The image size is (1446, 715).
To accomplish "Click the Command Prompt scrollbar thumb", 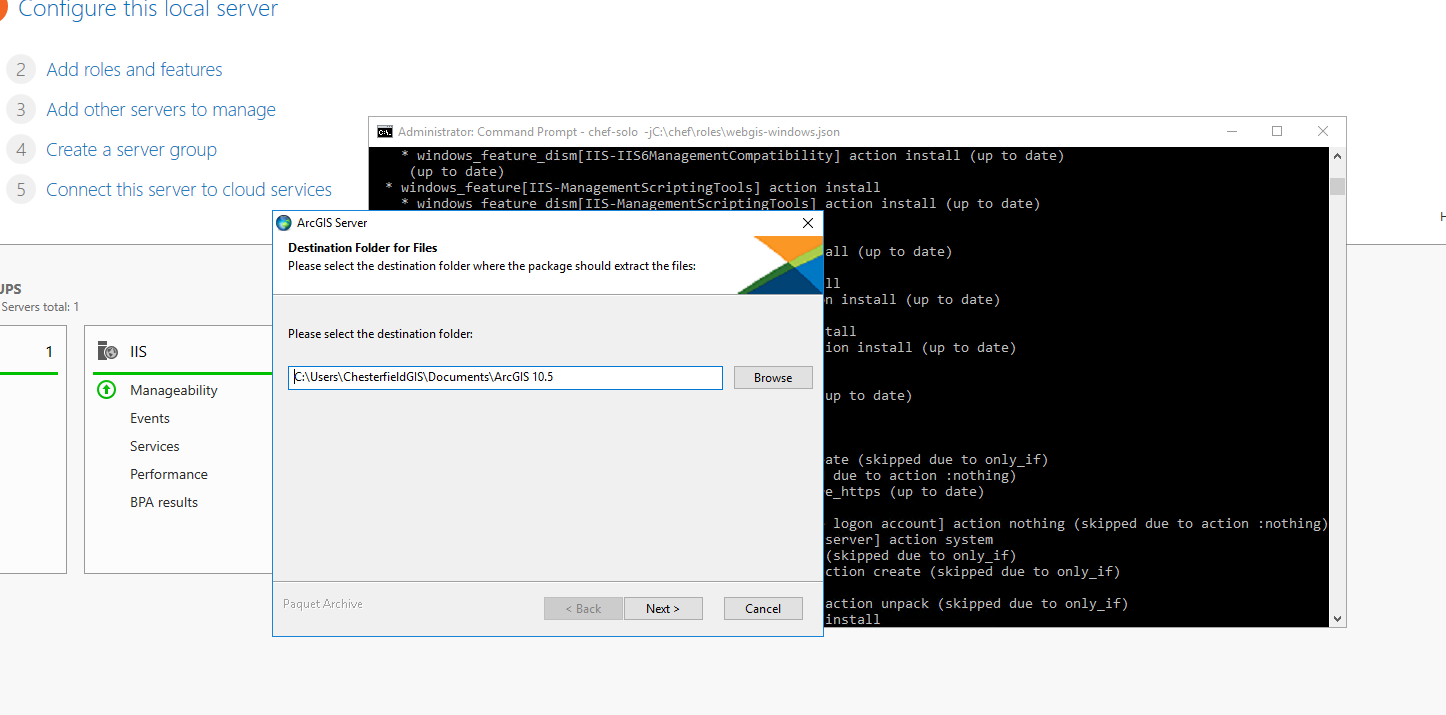I will [1337, 186].
